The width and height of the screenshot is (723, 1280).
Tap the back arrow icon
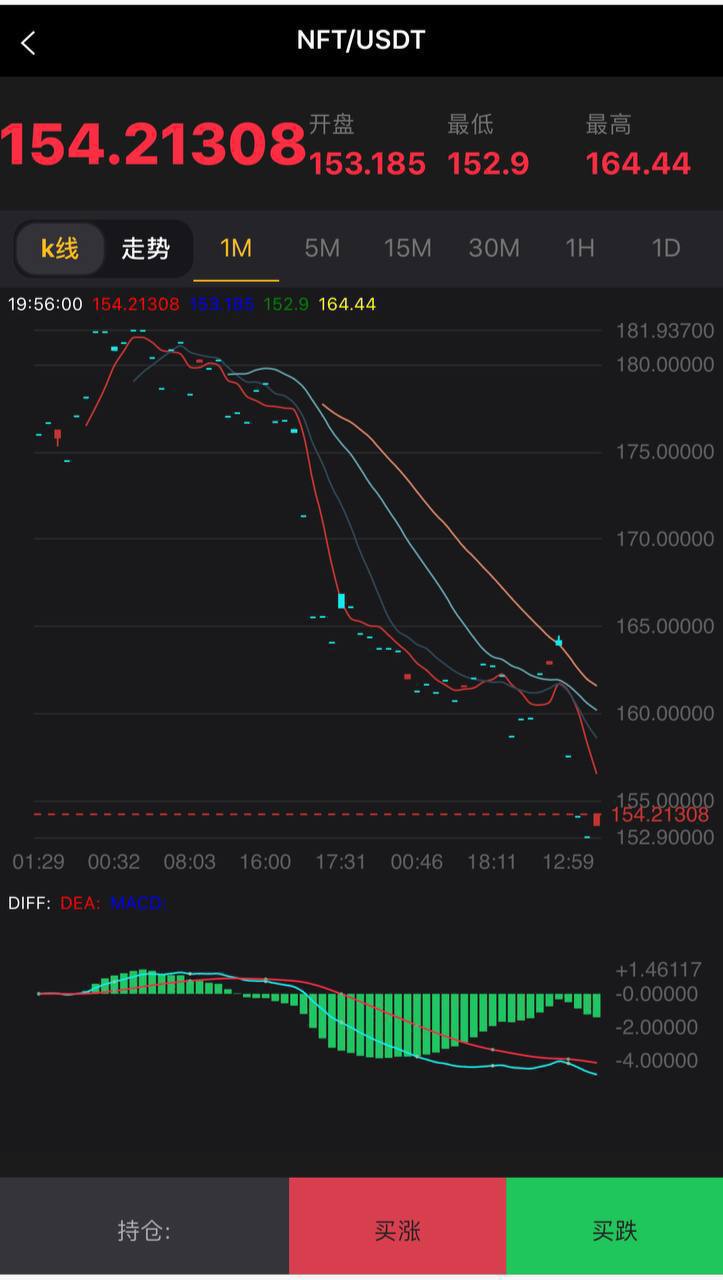click(28, 42)
